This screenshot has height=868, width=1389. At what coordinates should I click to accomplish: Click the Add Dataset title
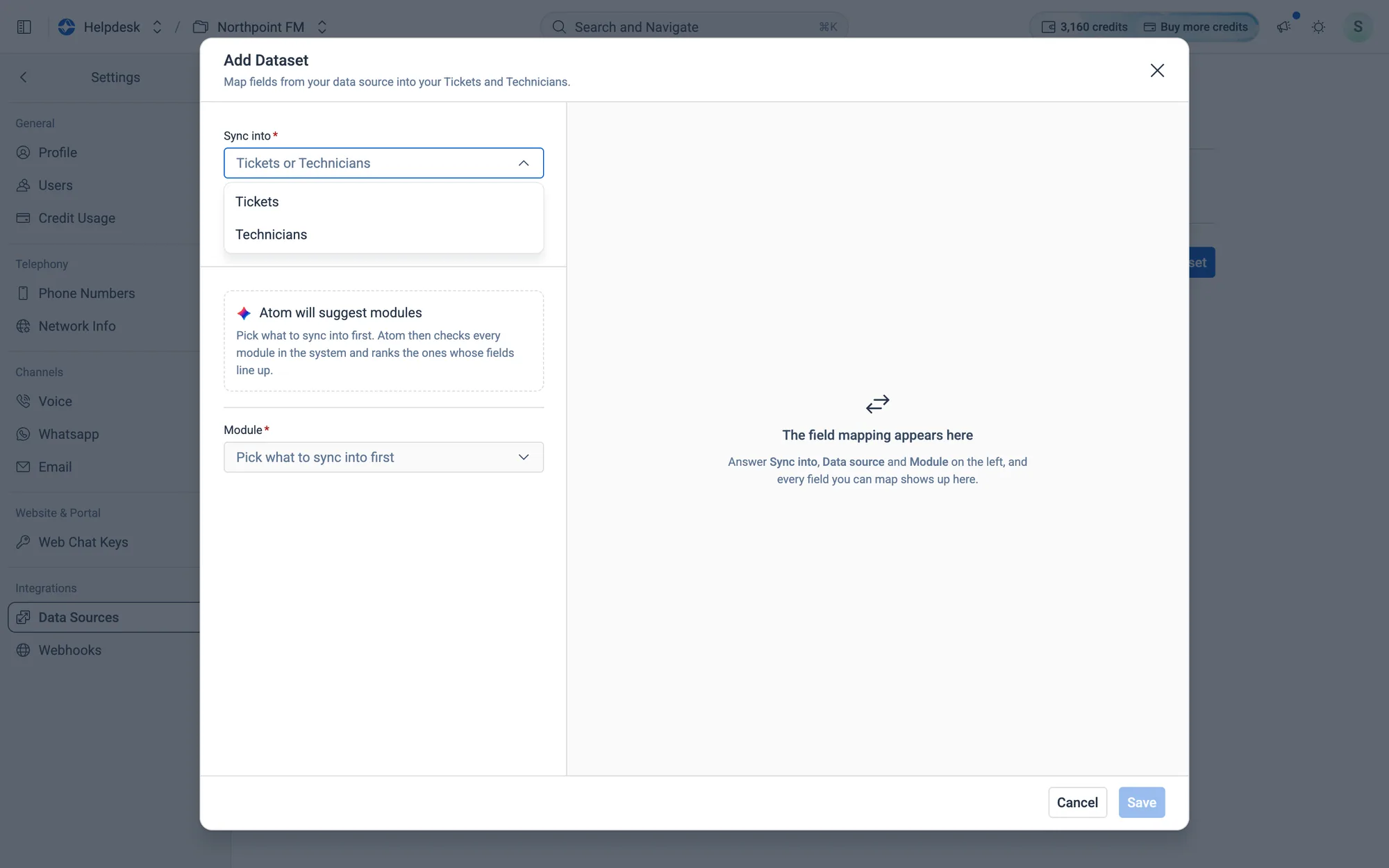point(266,60)
